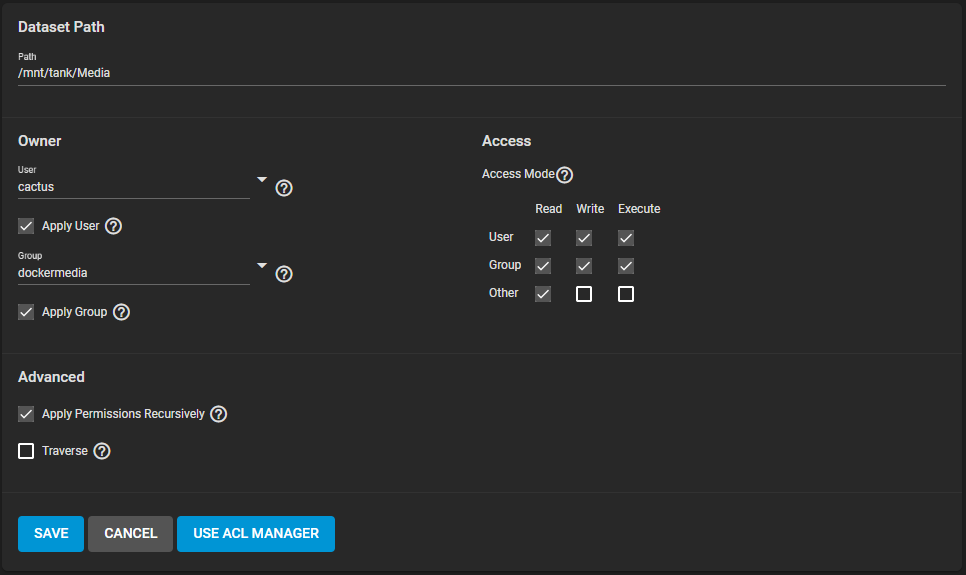Enable Write permission for Other
The width and height of the screenshot is (966, 575).
tap(584, 294)
